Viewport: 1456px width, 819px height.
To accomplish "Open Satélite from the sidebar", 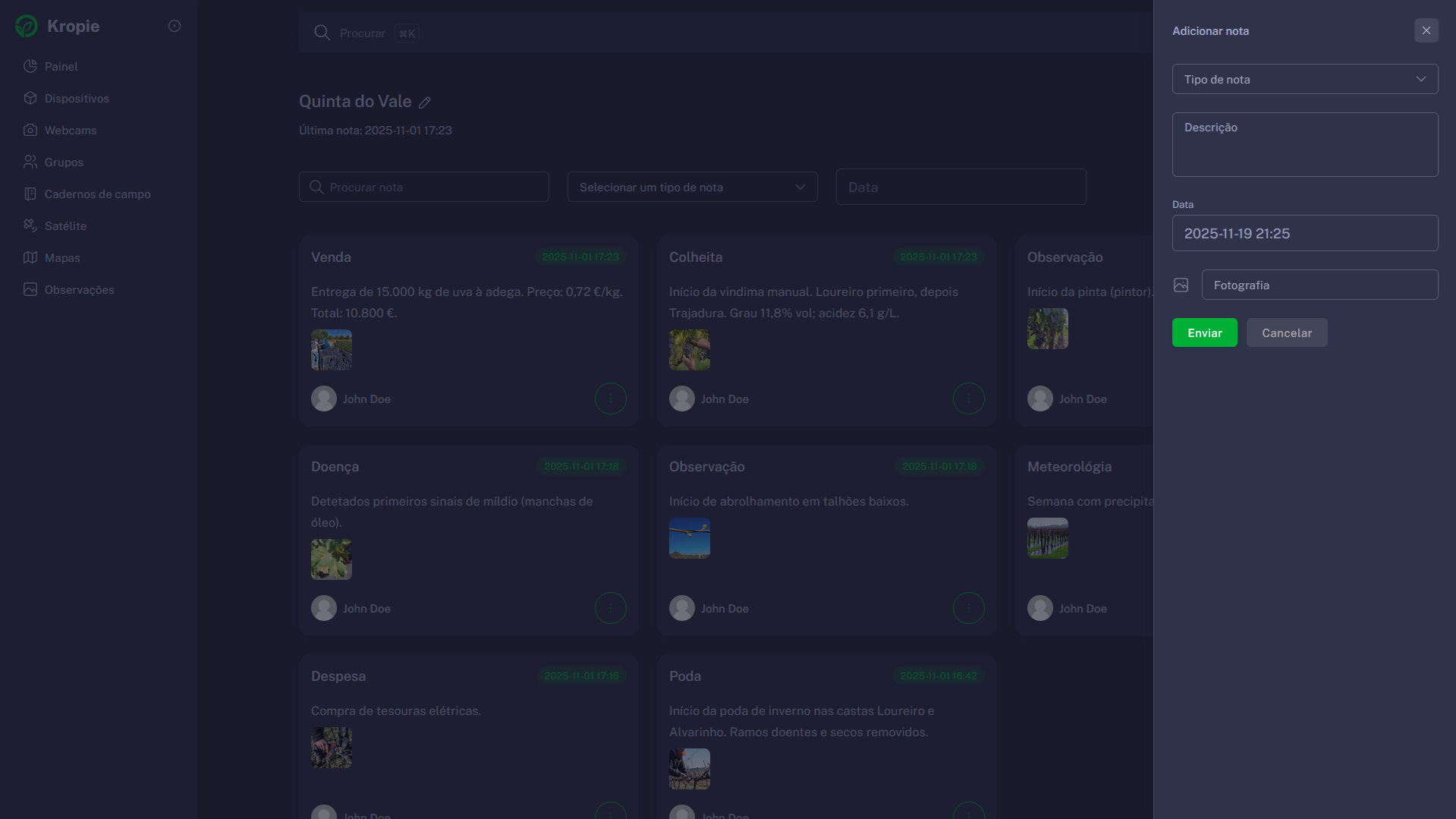I will point(65,226).
